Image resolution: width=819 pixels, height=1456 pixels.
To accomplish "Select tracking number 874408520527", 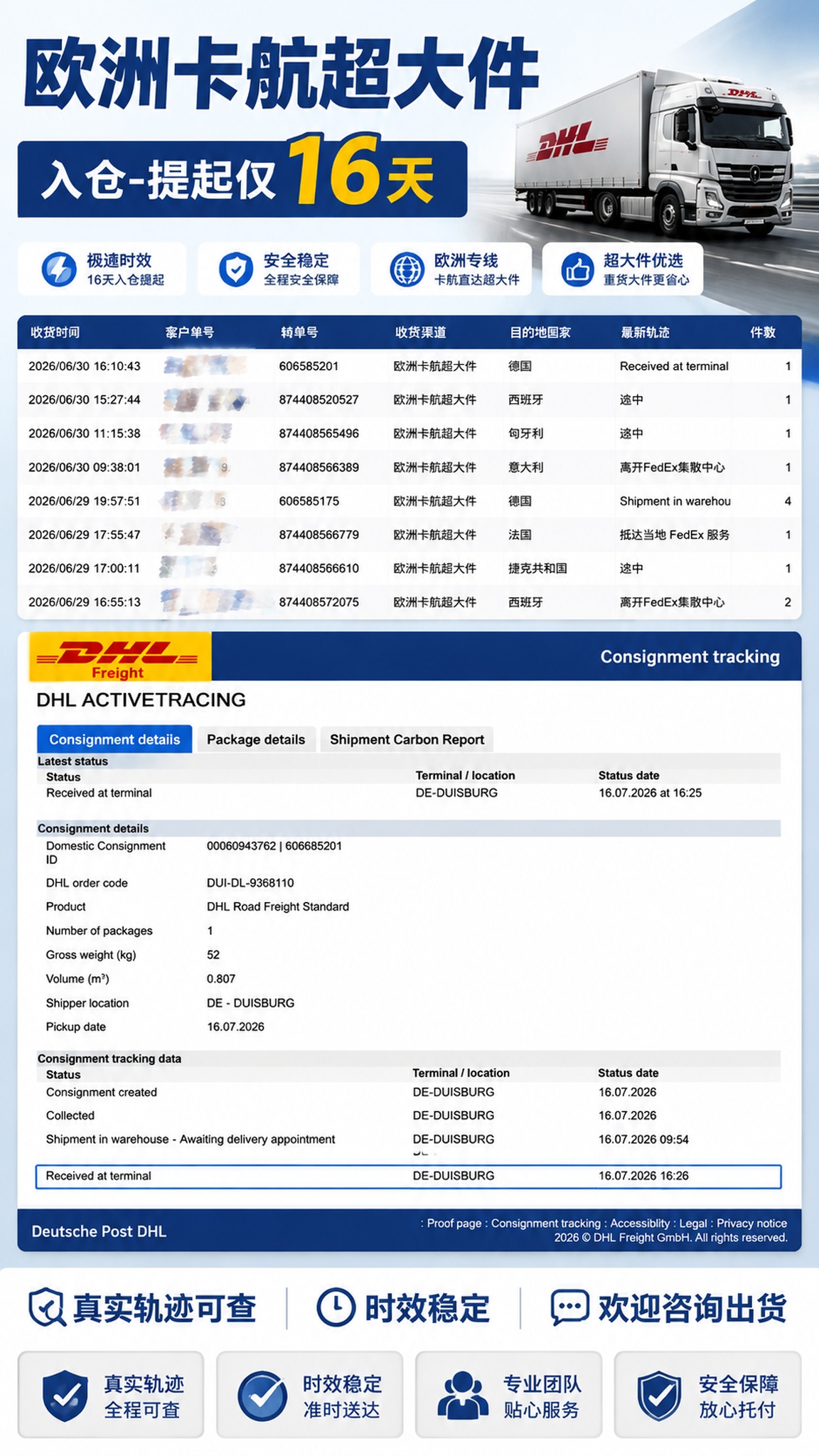I will (x=318, y=400).
